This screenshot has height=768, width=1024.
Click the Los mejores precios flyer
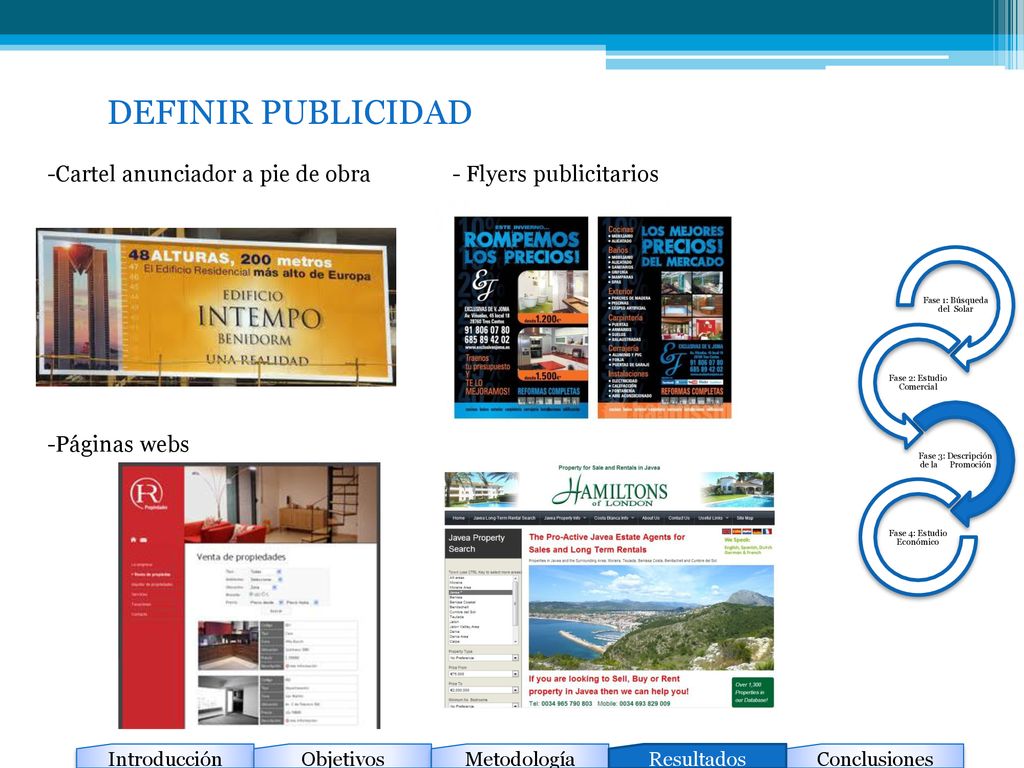click(x=665, y=317)
